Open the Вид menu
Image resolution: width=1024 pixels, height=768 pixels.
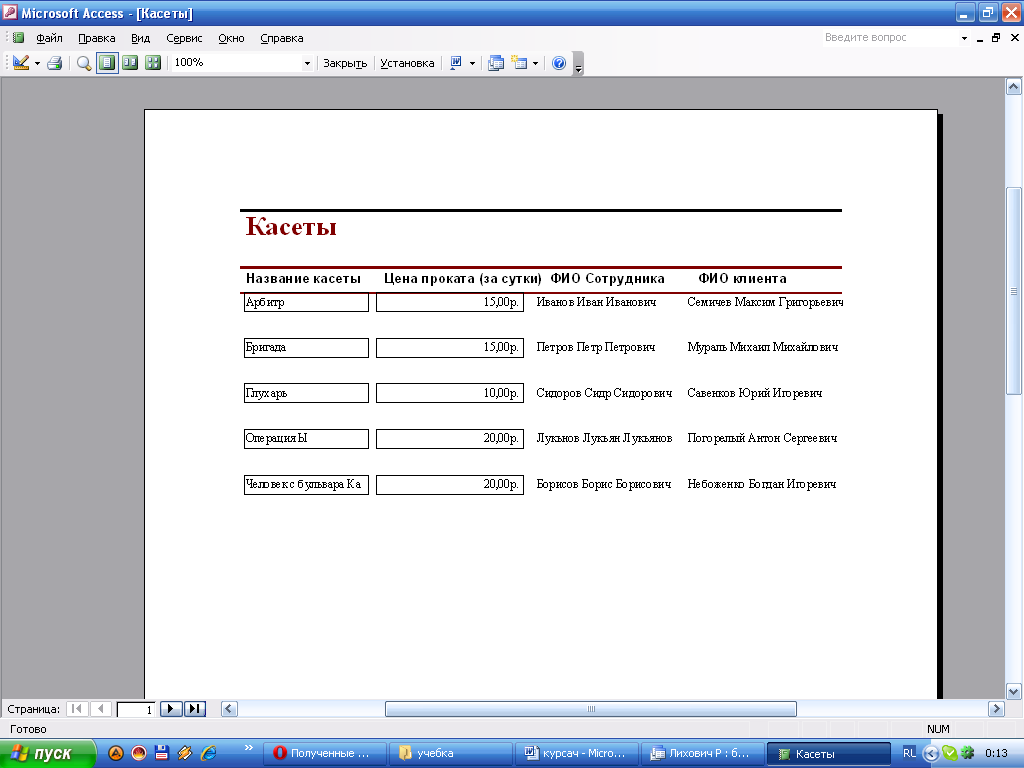pos(140,38)
